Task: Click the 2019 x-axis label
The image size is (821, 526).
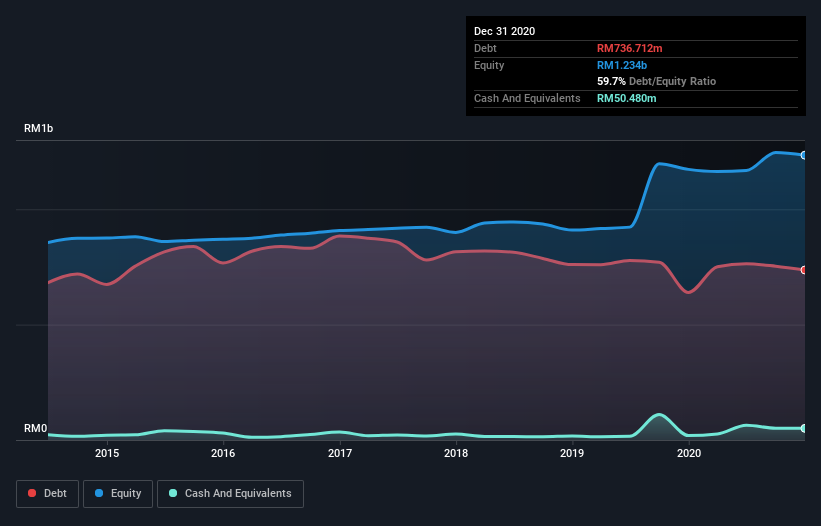Action: [572, 453]
